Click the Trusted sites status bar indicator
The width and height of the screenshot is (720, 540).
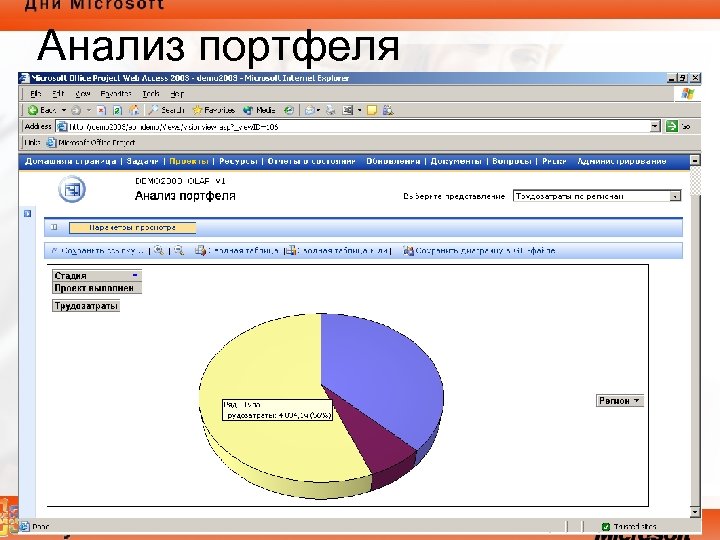pos(629,526)
